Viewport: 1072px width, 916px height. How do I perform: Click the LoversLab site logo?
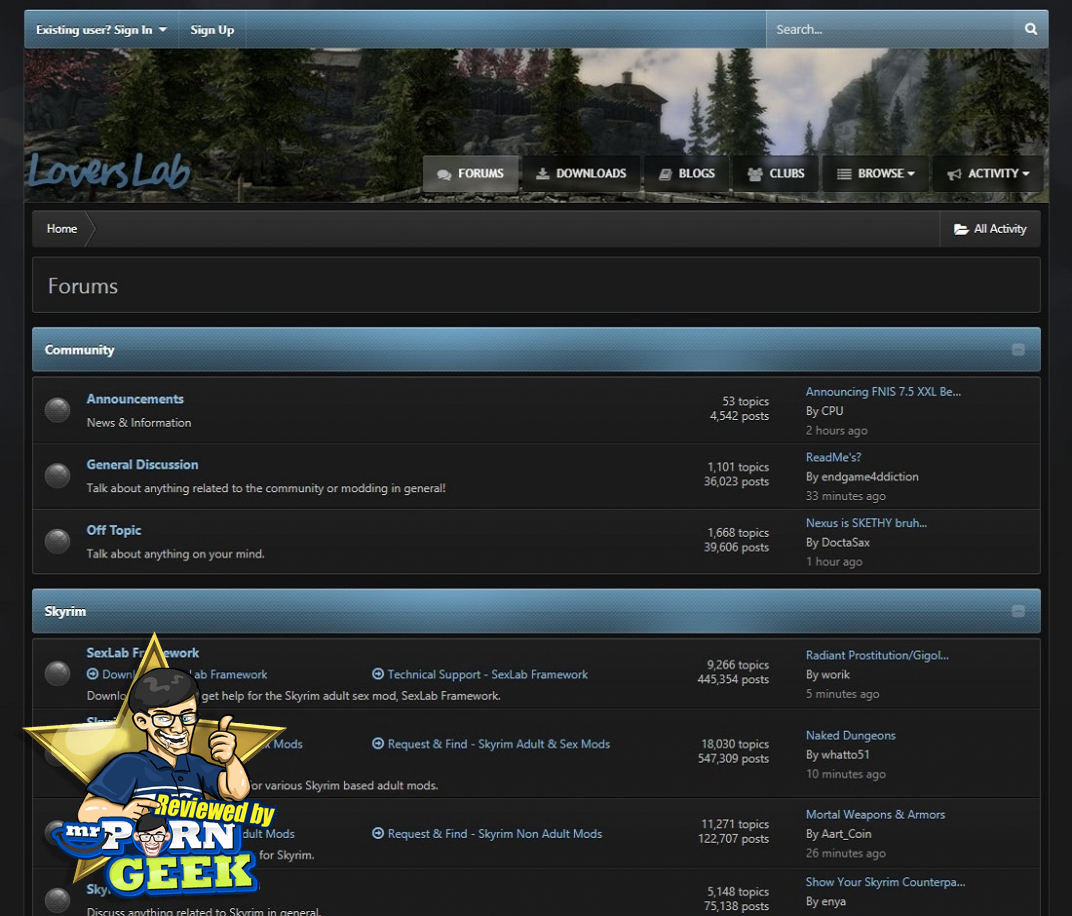pyautogui.click(x=108, y=171)
